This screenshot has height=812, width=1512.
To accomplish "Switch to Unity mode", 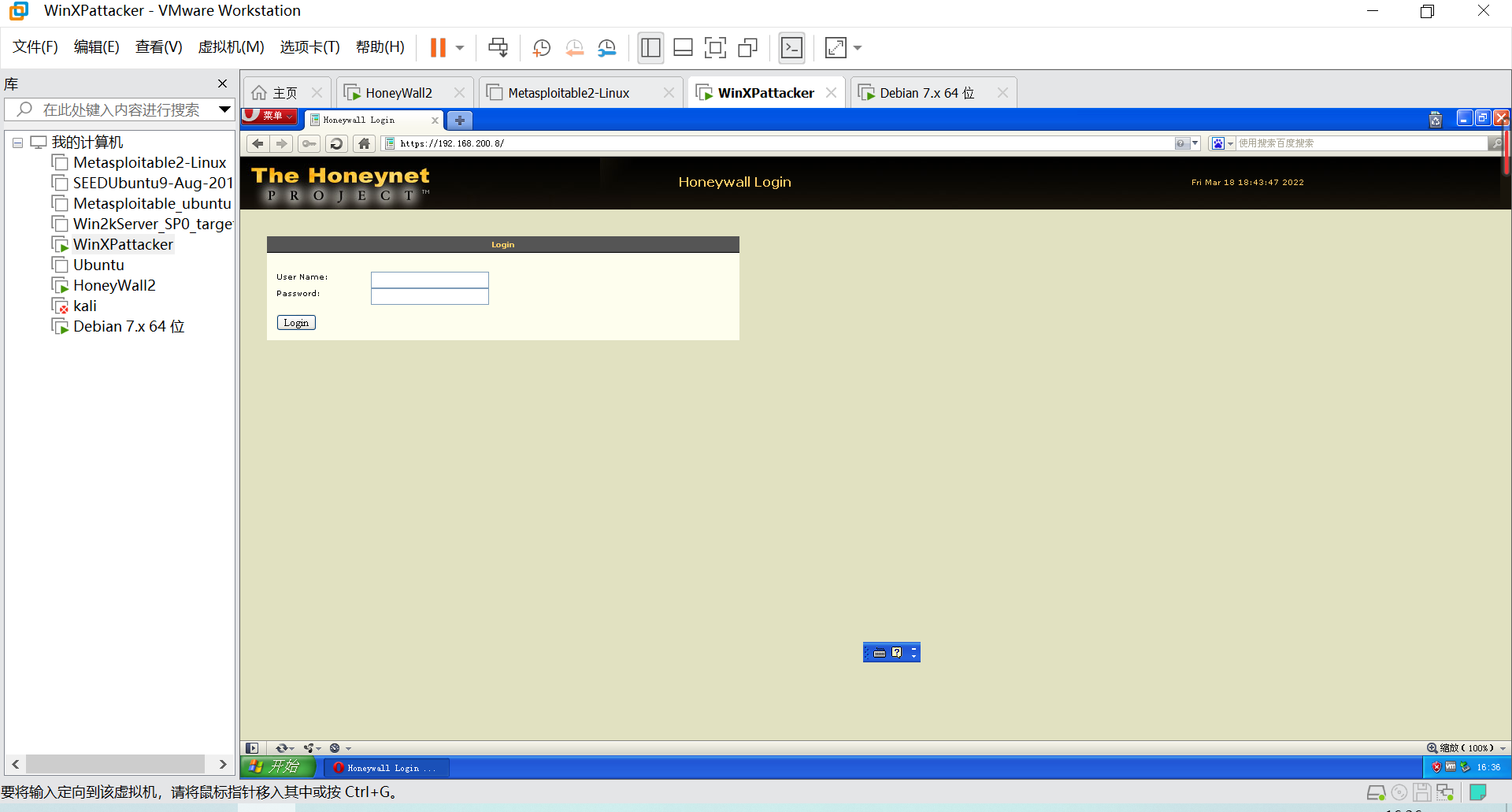I will (x=747, y=48).
